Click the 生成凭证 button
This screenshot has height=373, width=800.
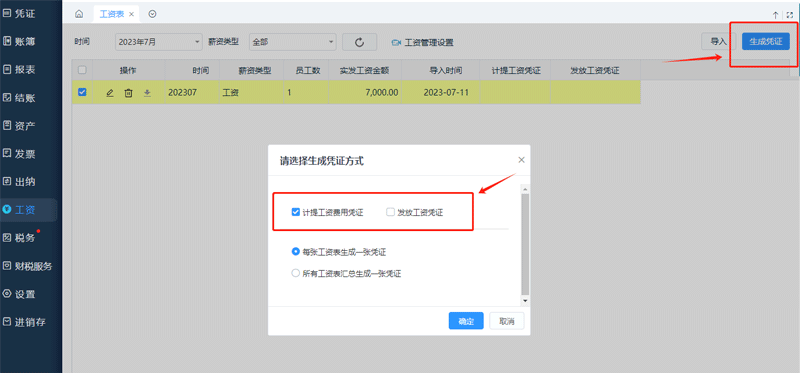click(766, 42)
